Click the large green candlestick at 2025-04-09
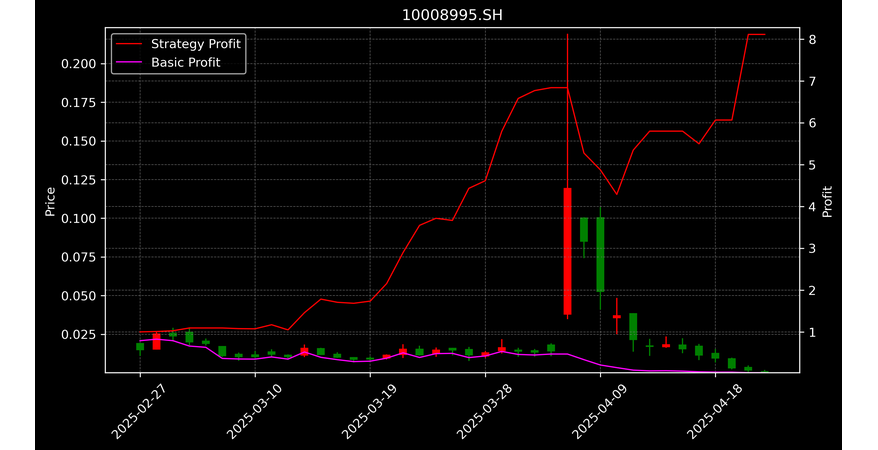This screenshot has height=450, width=878. point(600,254)
